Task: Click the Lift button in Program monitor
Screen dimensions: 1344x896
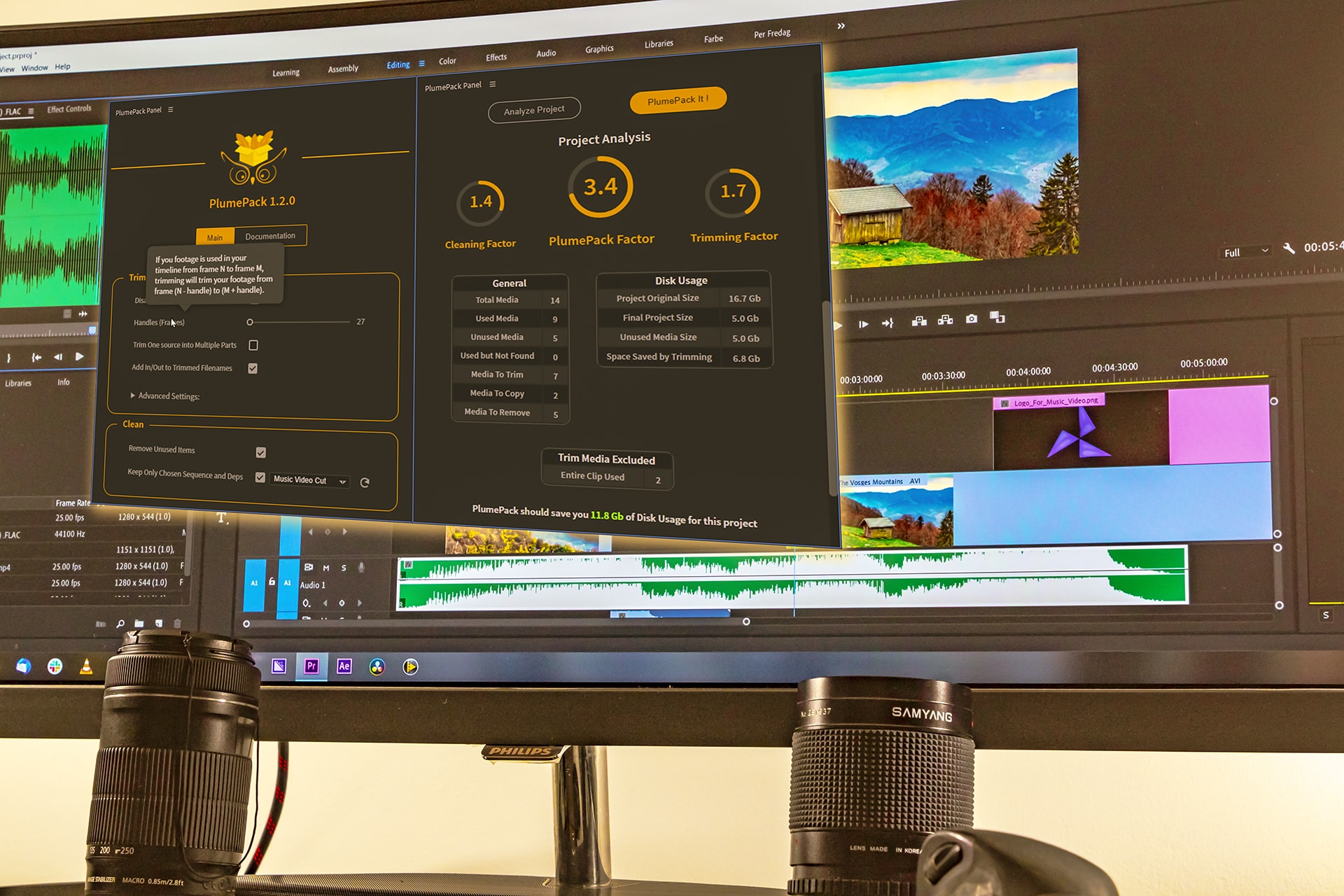Action: pyautogui.click(x=919, y=321)
